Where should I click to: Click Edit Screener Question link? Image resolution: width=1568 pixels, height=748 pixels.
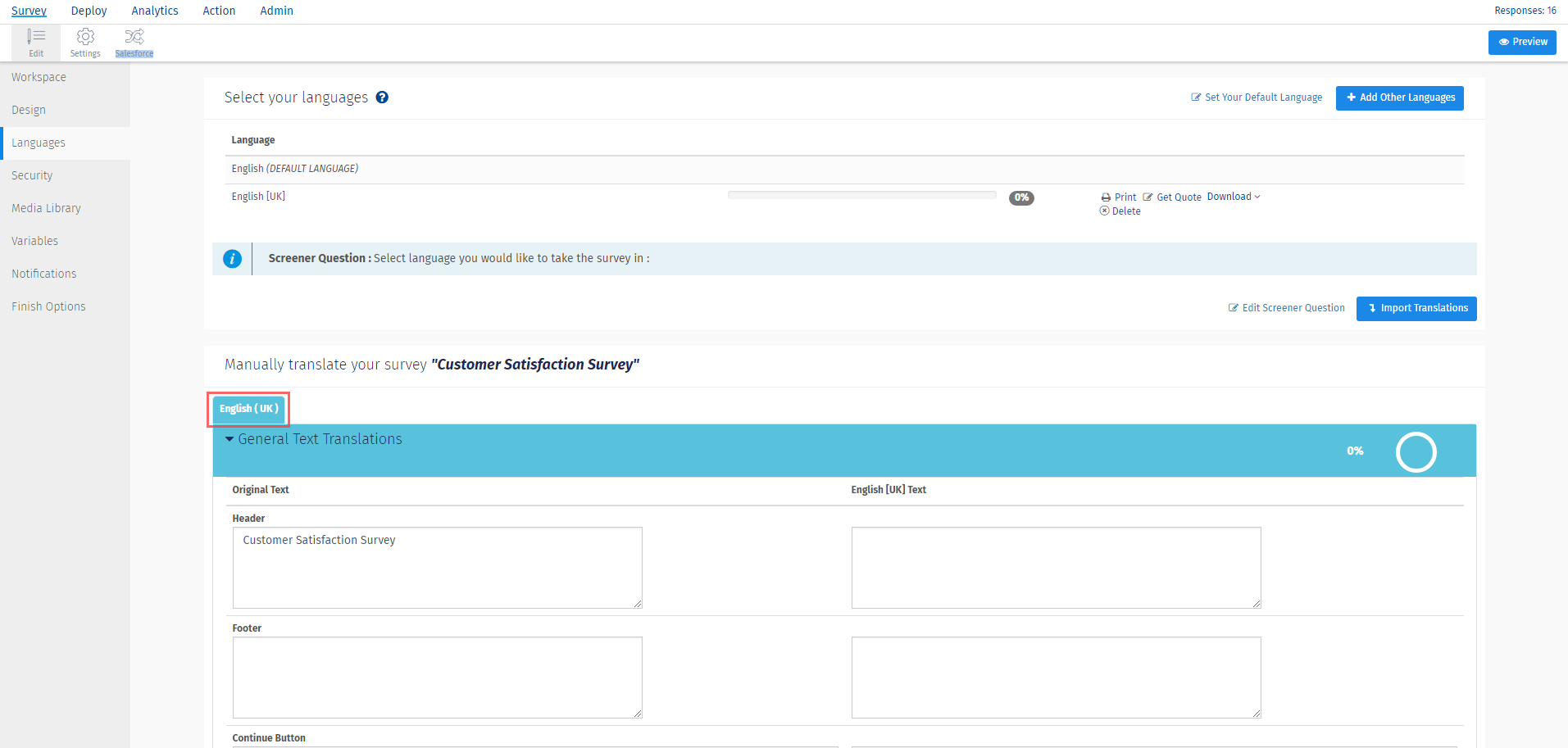(x=1287, y=308)
